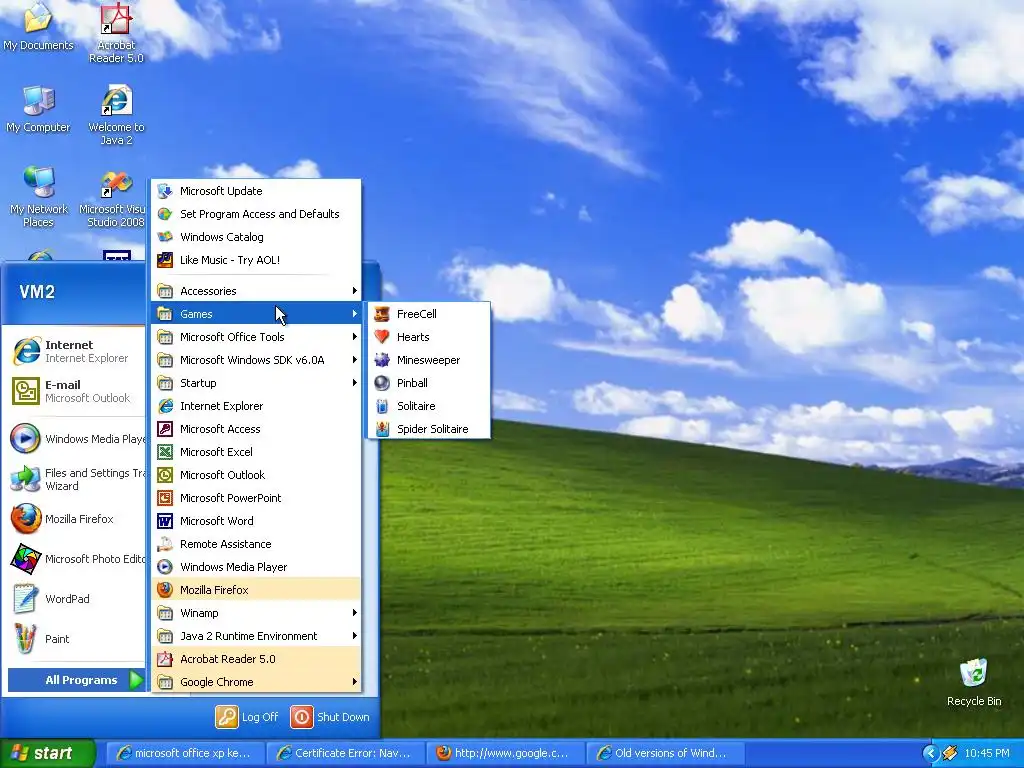Select My Network Places desktop icon
1024x768 pixels.
click(39, 197)
